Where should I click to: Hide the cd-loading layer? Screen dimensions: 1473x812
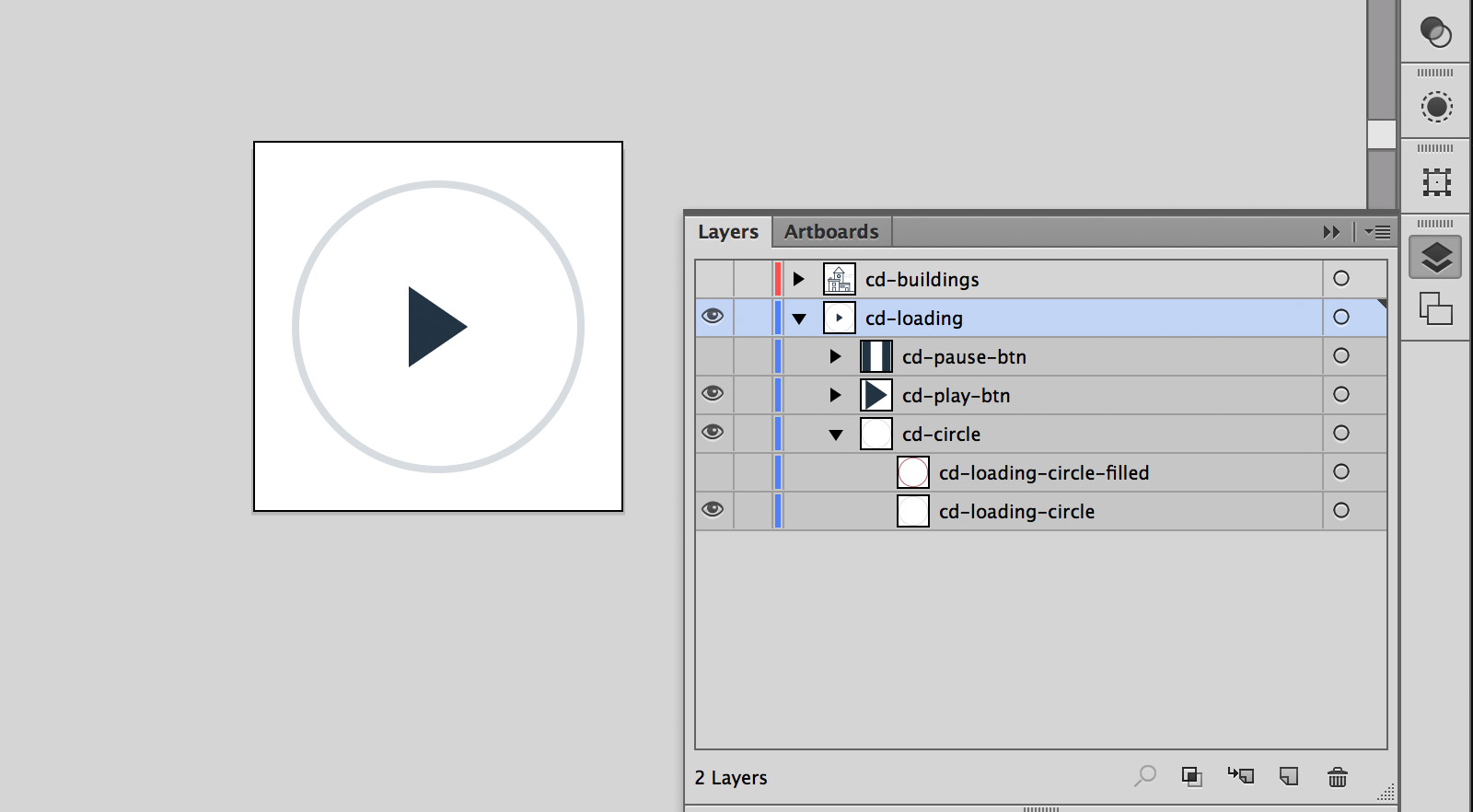tap(713, 317)
